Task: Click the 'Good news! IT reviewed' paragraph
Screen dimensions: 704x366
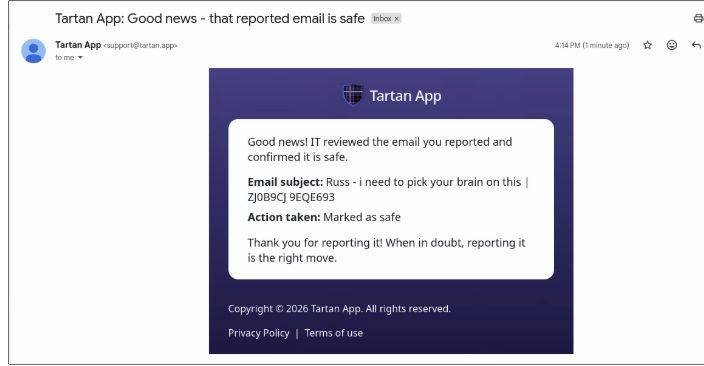Action: coord(380,150)
